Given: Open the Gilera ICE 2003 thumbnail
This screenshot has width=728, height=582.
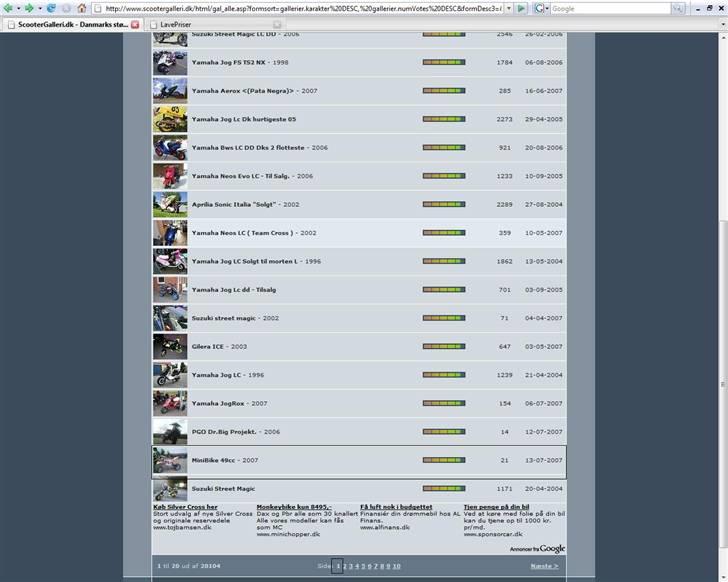Looking at the screenshot, I should [170, 346].
